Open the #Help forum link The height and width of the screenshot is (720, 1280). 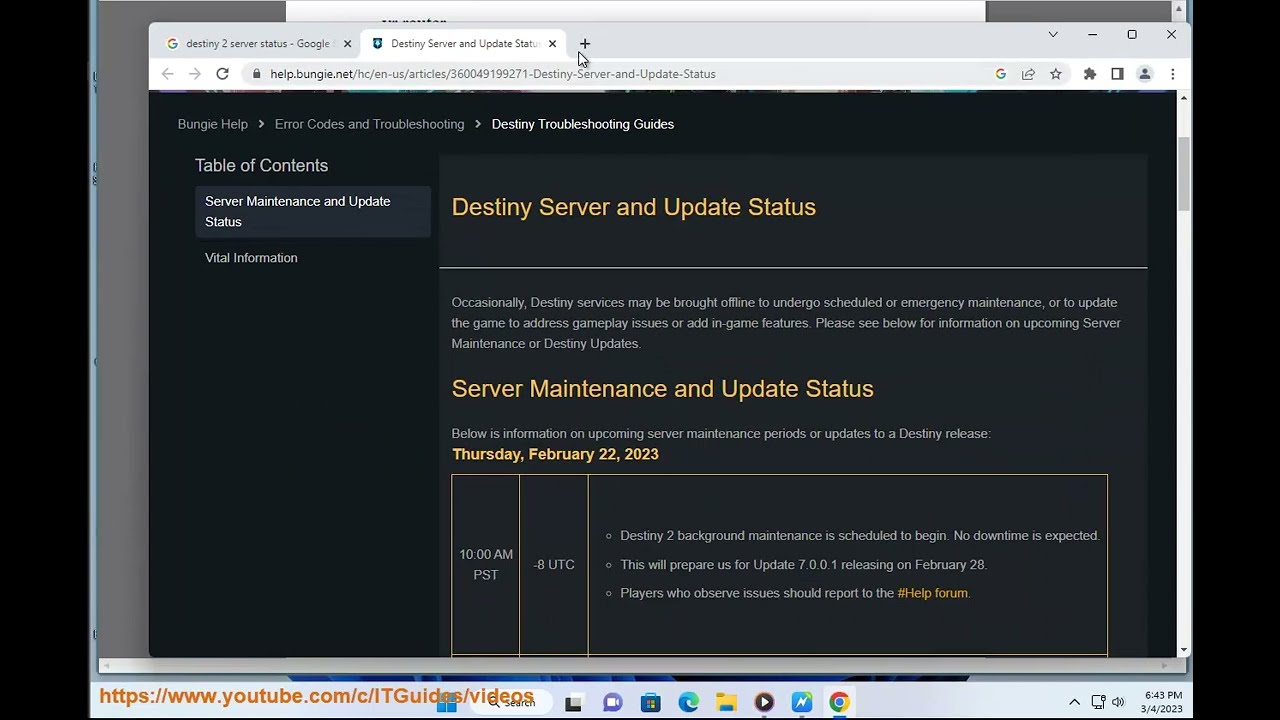point(933,593)
